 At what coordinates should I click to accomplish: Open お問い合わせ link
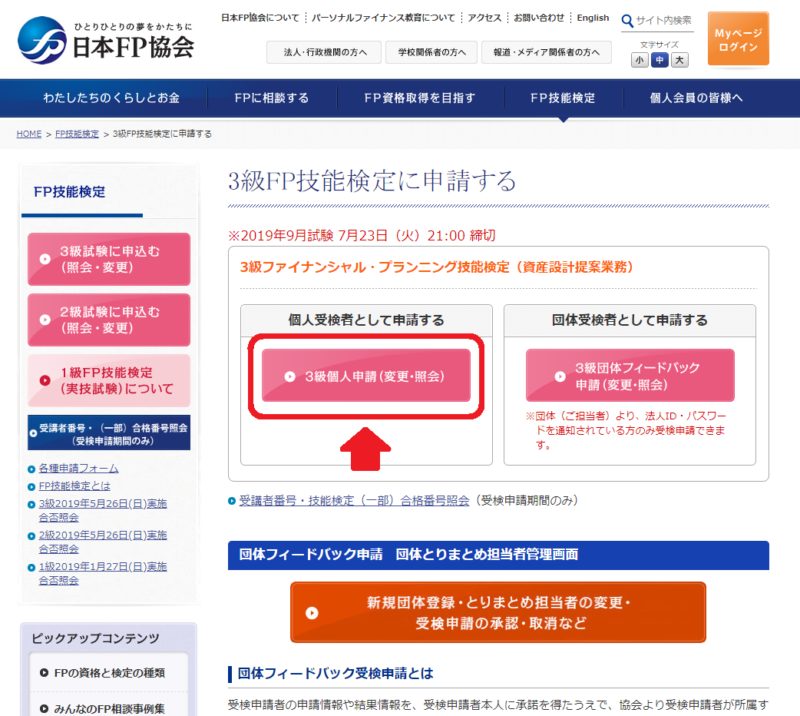(539, 18)
